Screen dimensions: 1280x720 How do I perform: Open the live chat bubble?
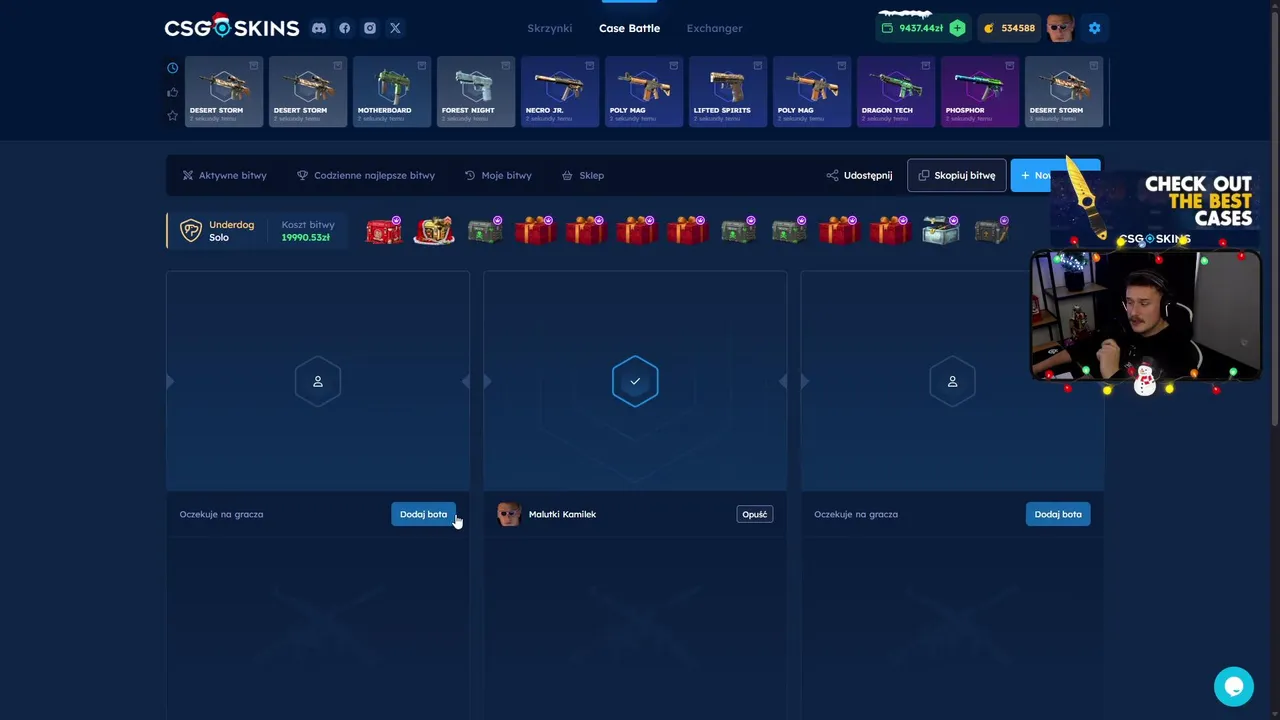pyautogui.click(x=1234, y=687)
